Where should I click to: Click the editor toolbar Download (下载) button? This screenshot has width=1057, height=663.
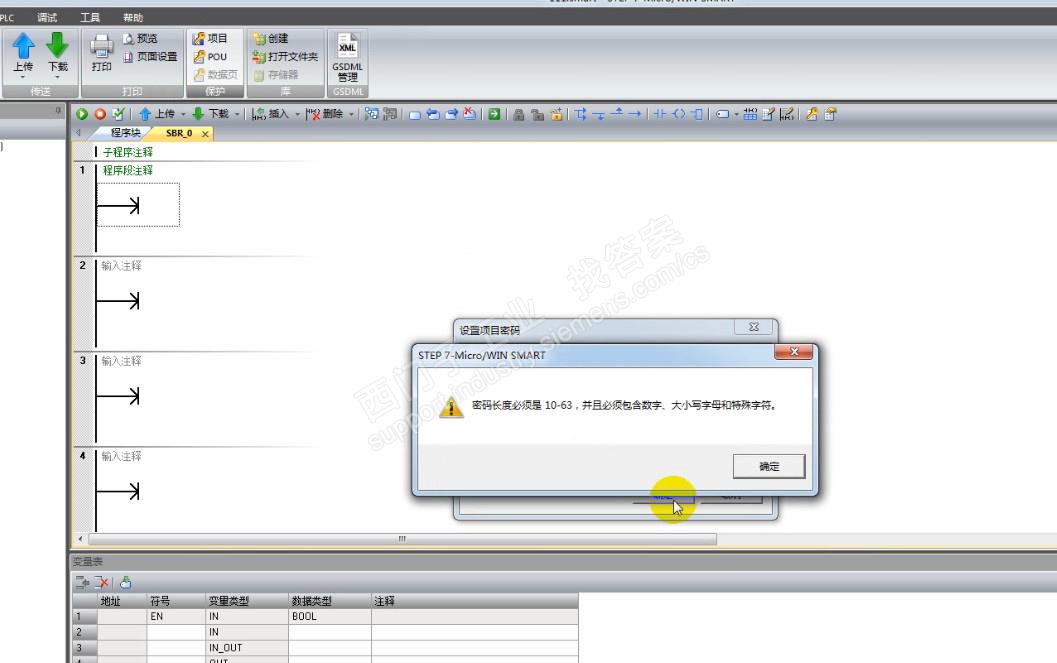pos(210,114)
